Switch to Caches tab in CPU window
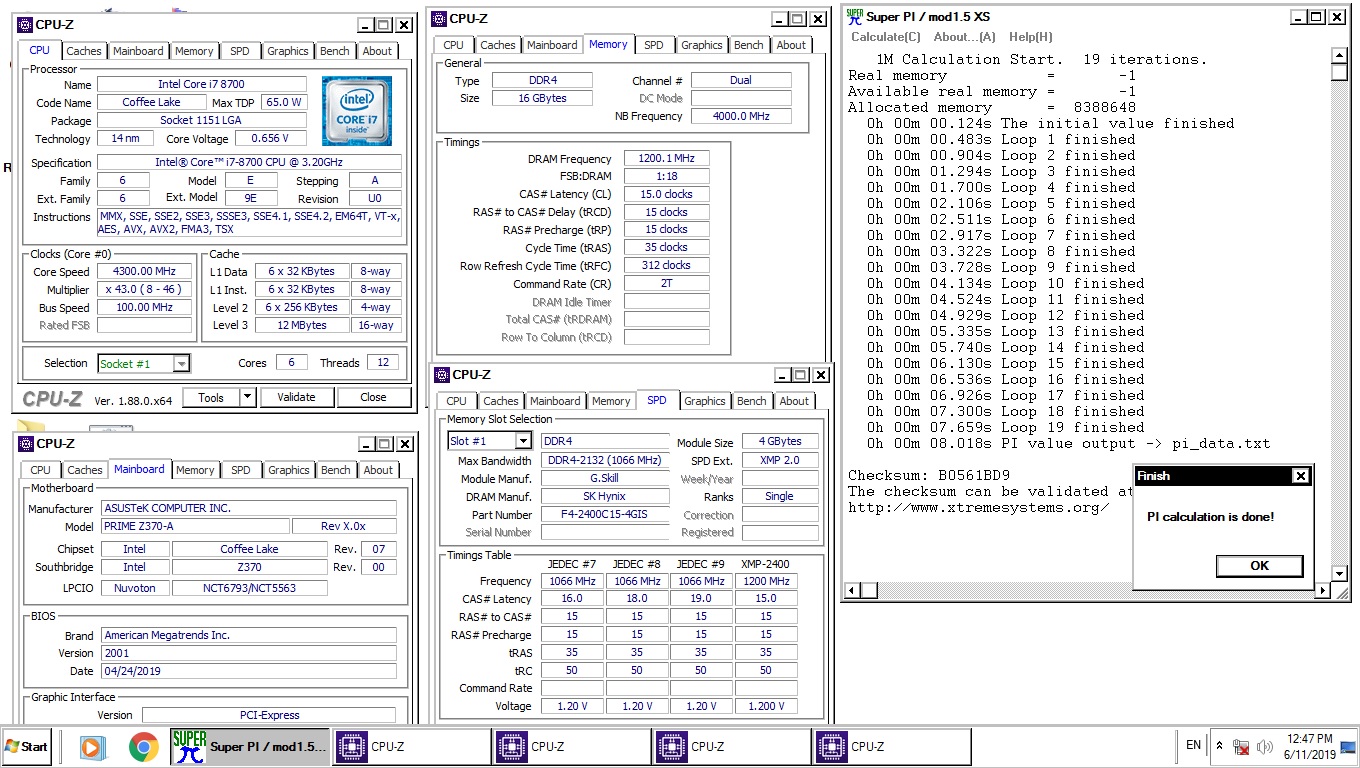The width and height of the screenshot is (1360, 768). (x=84, y=51)
